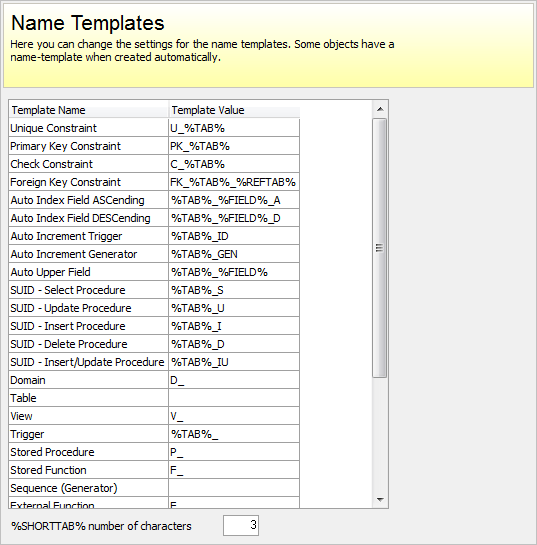Select the Sequence (Generator) row name

click(89, 488)
